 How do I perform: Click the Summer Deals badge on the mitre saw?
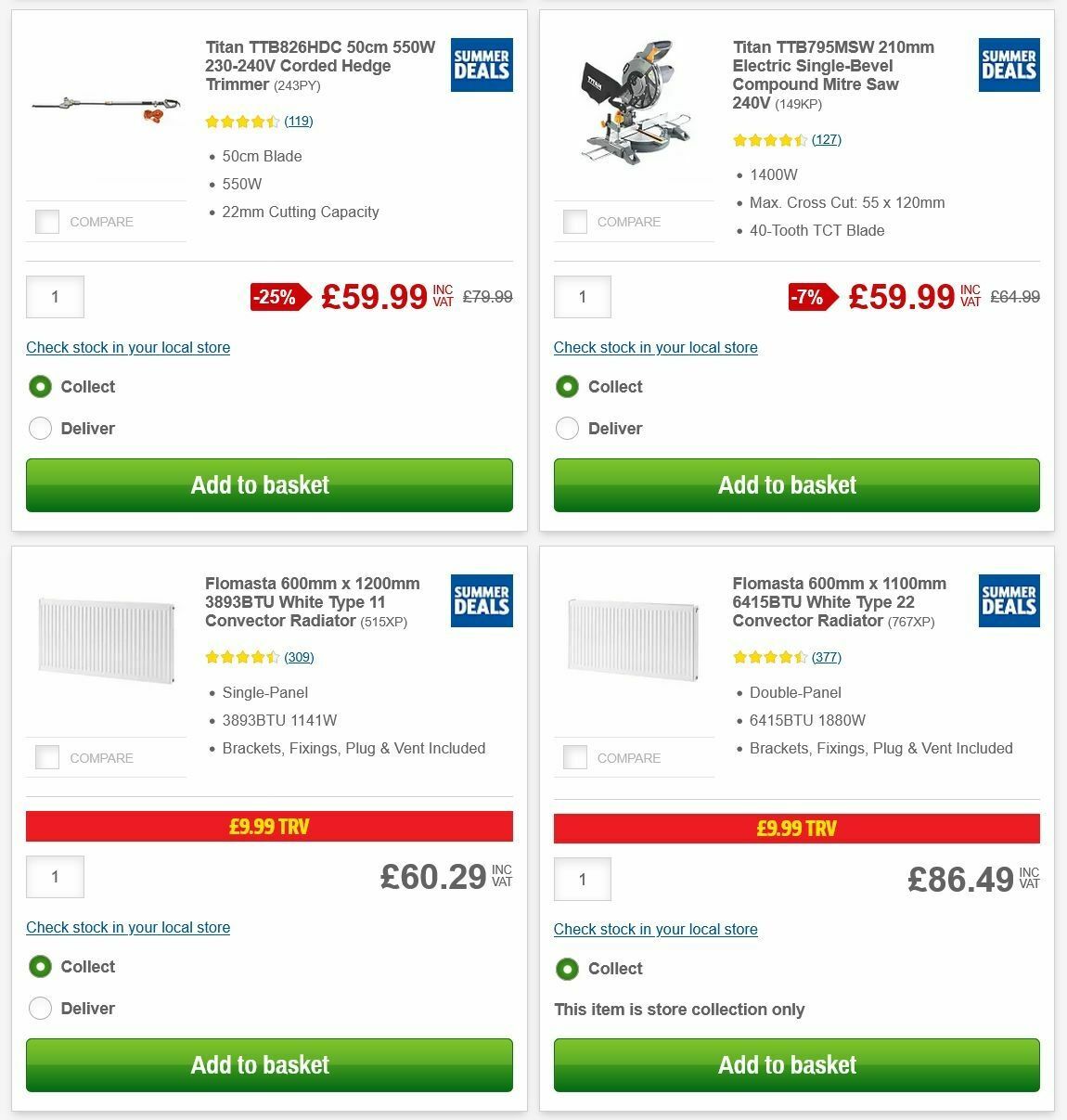(x=1009, y=65)
